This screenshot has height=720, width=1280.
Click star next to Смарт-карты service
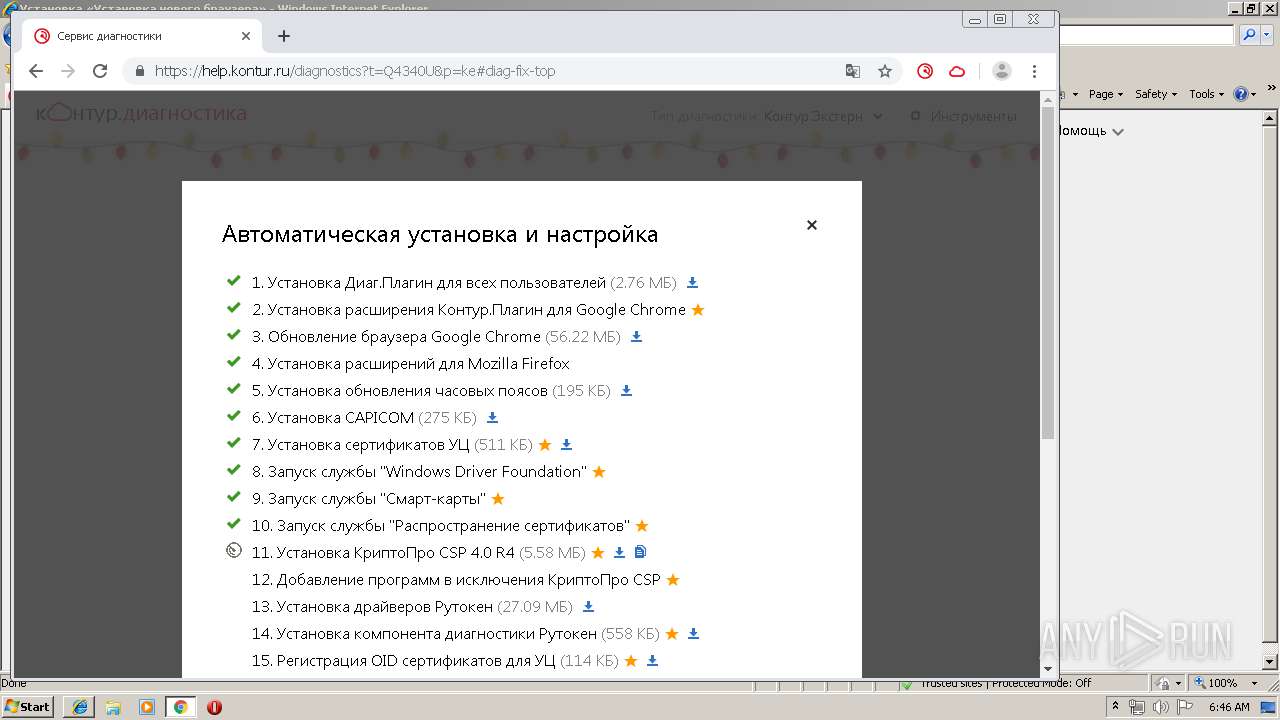coord(498,499)
